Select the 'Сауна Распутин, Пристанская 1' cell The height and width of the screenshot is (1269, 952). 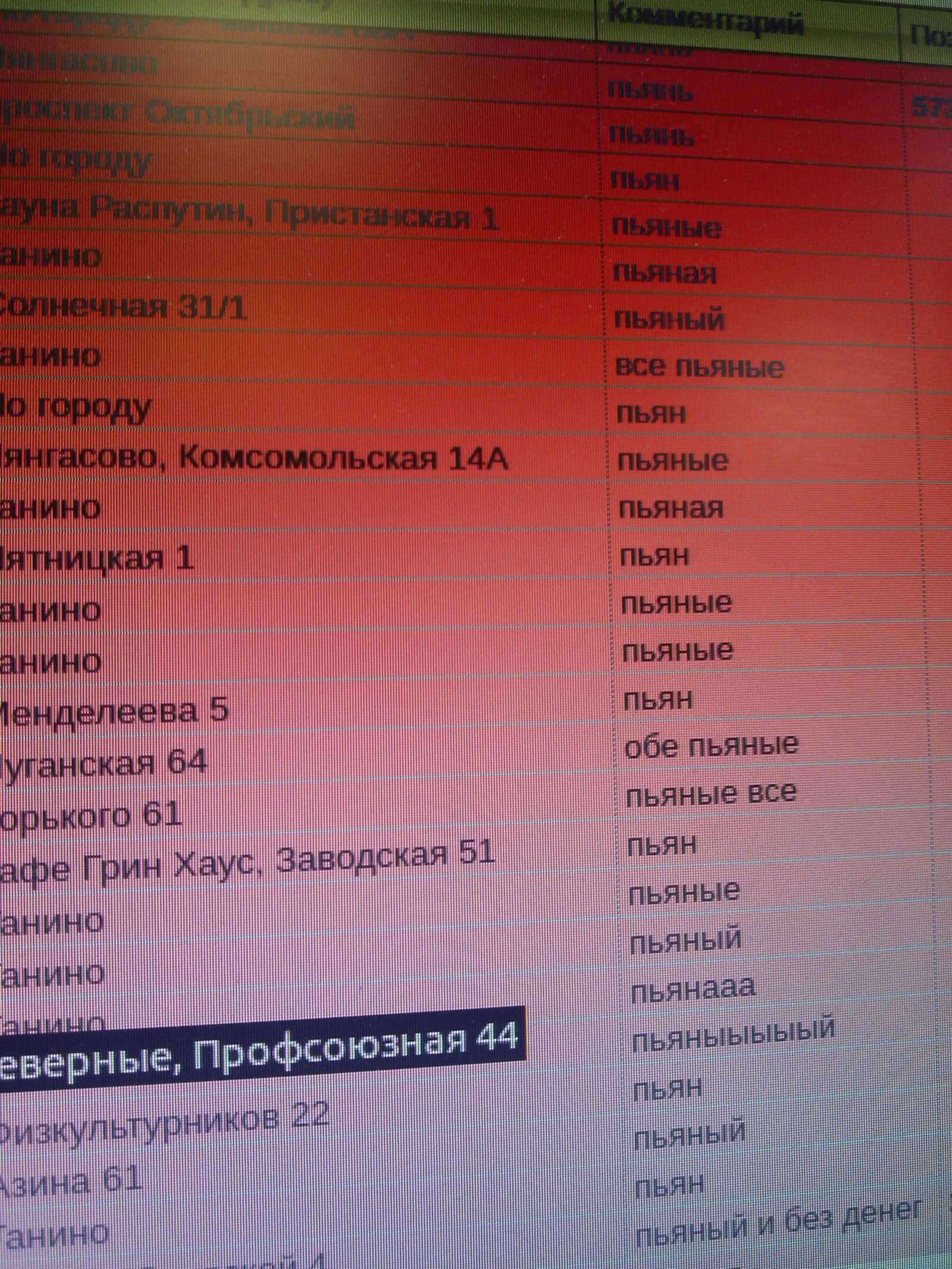pyautogui.click(x=249, y=214)
